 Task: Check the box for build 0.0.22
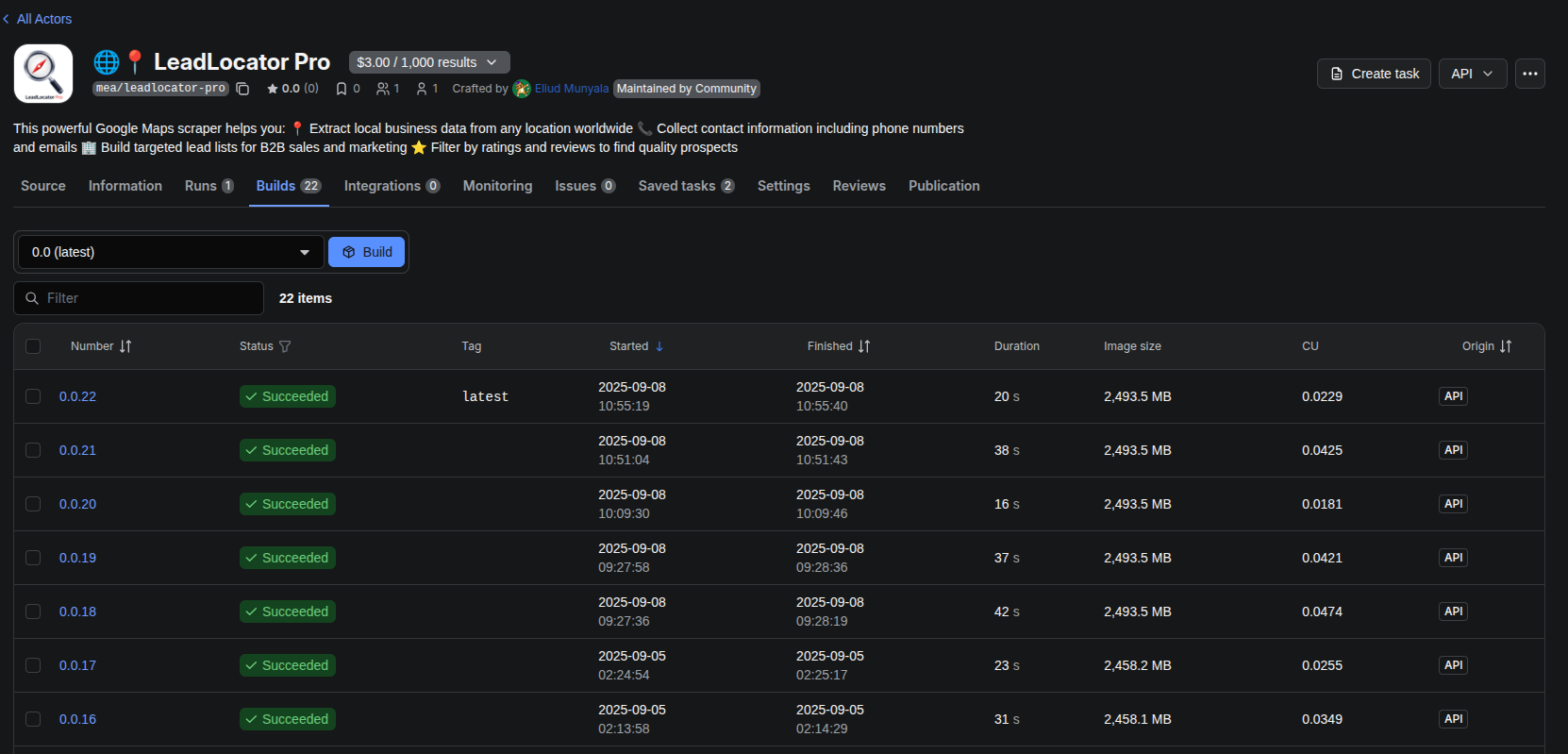[33, 396]
